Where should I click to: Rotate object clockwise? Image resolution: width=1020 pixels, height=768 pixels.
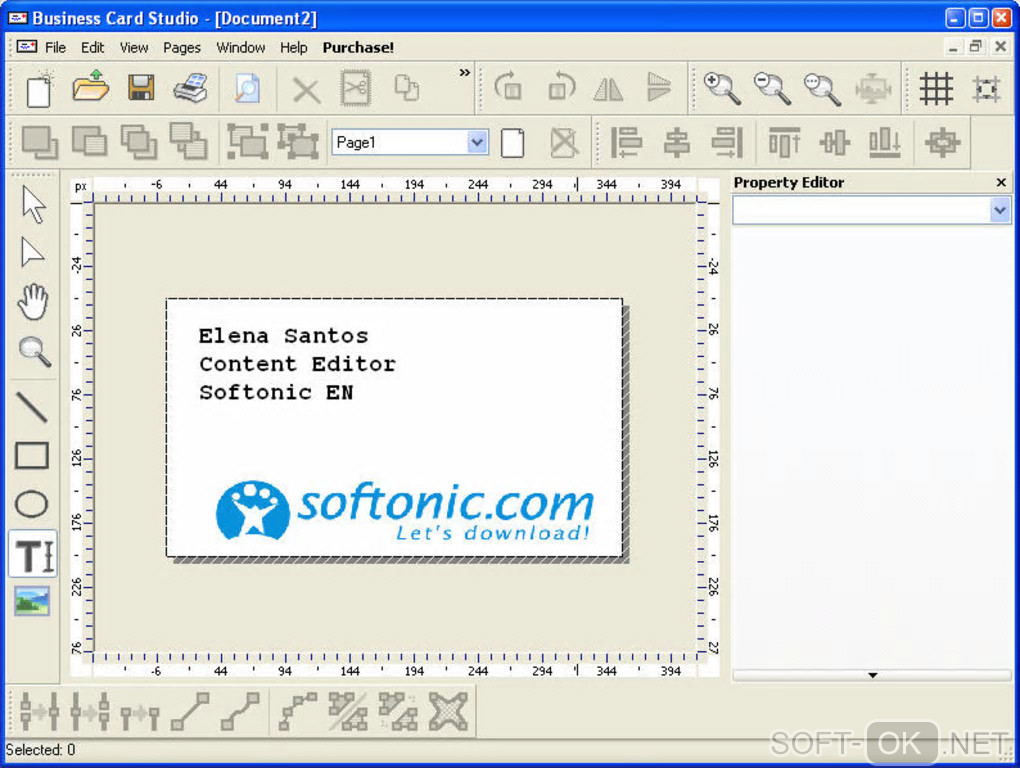509,86
